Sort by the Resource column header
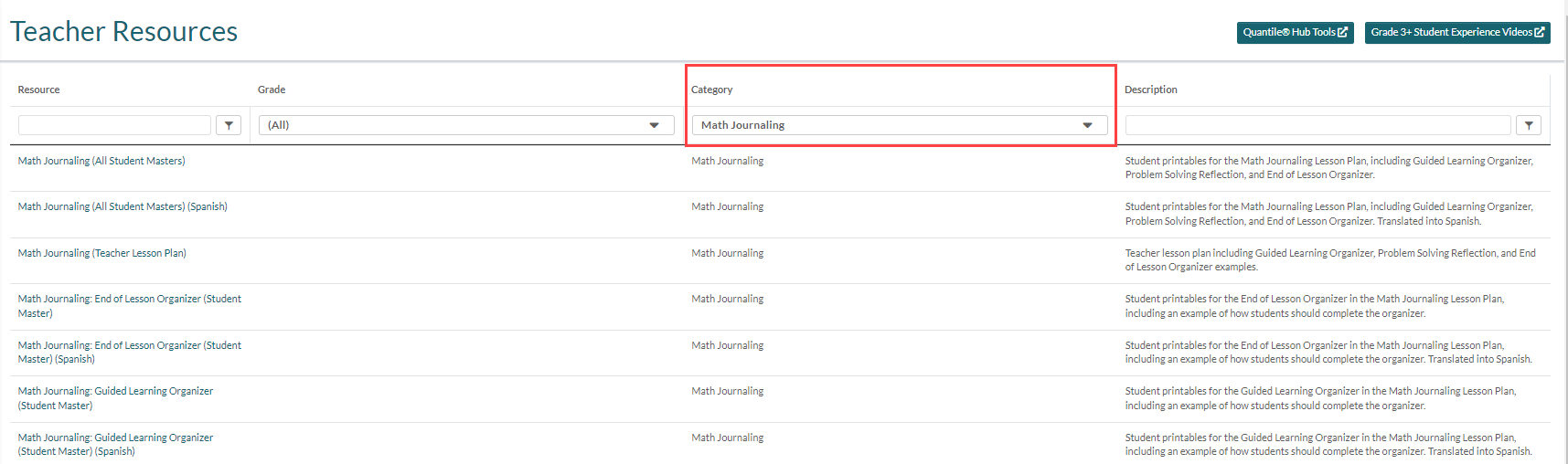Image resolution: width=1568 pixels, height=464 pixels. tap(39, 90)
